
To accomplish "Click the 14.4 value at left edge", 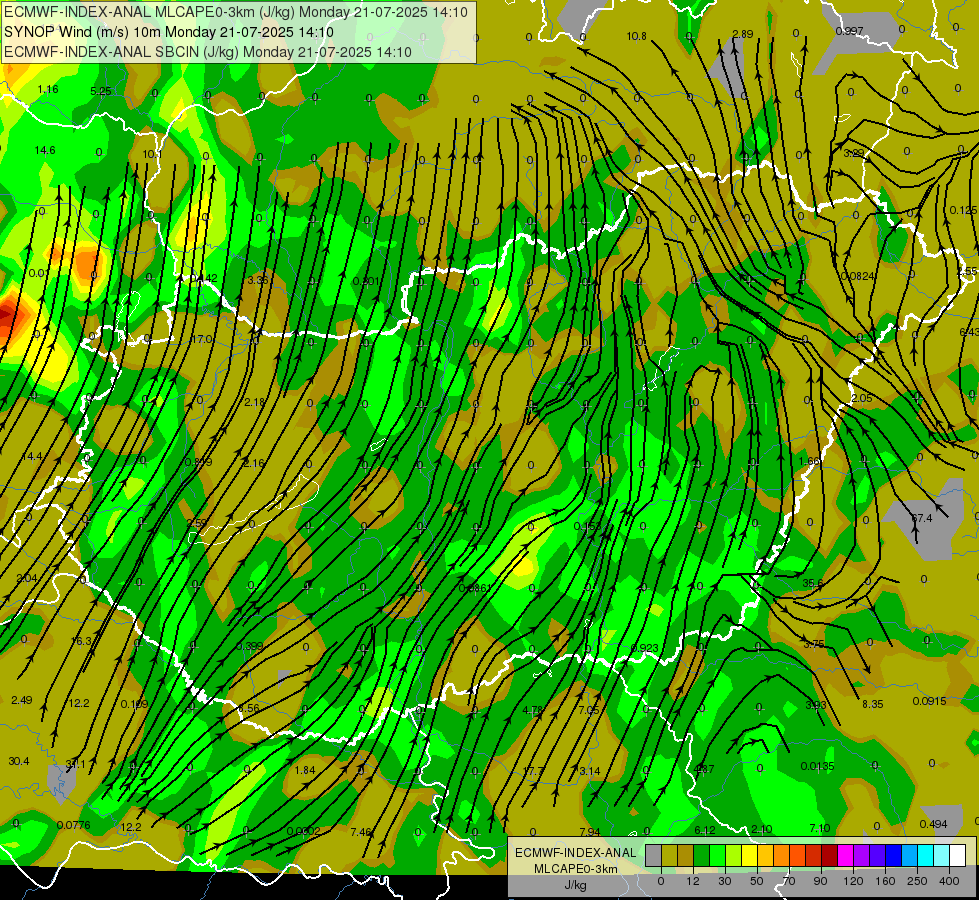I will [x=32, y=457].
